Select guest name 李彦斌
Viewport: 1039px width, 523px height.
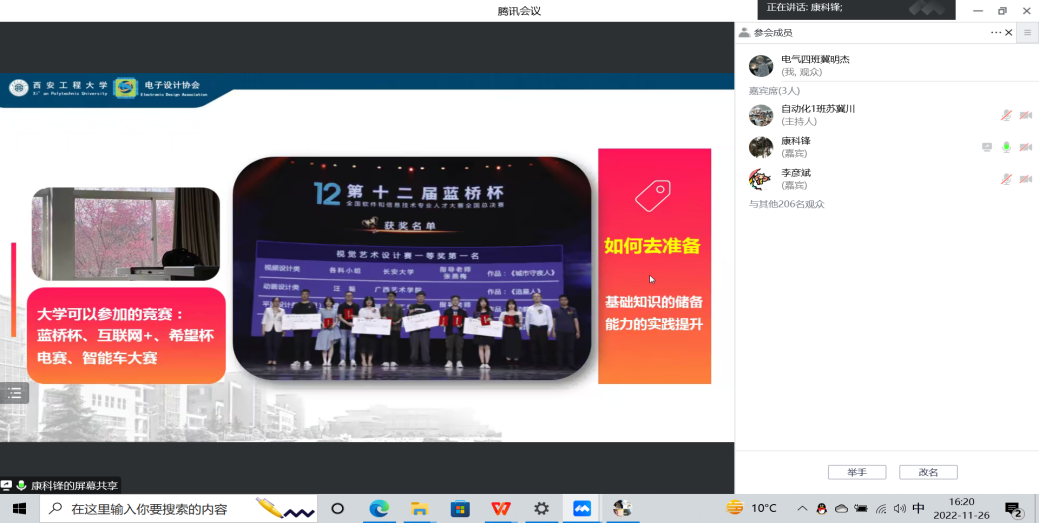[796, 172]
